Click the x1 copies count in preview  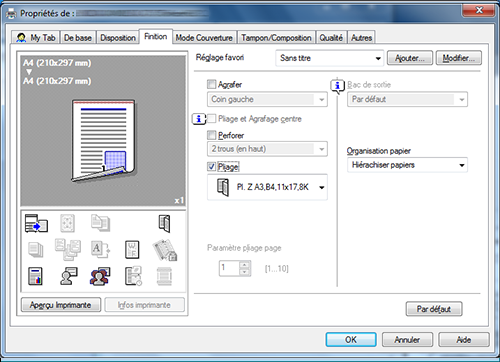pyautogui.click(x=179, y=200)
